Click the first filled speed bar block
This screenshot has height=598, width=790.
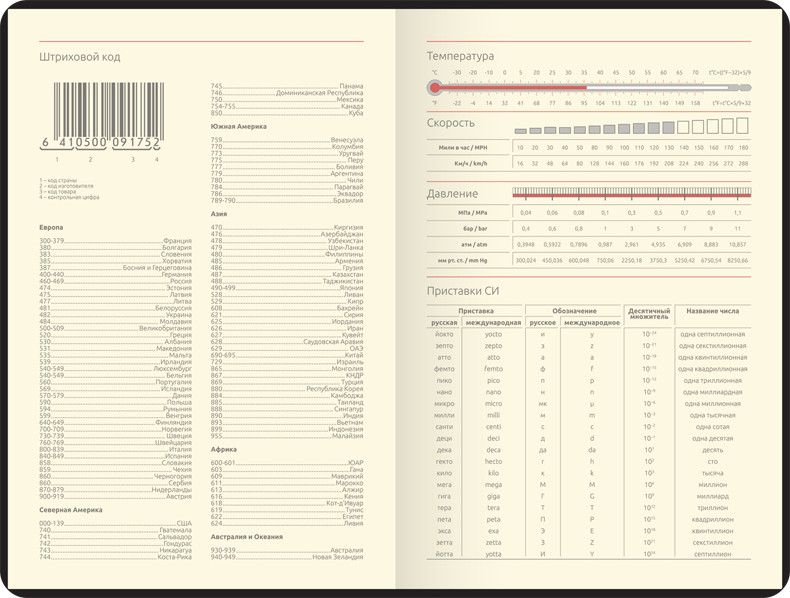click(521, 131)
